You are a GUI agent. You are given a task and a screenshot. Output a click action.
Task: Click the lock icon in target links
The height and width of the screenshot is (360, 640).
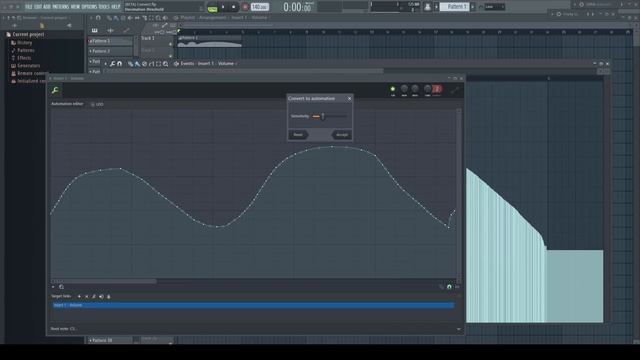coord(109,296)
